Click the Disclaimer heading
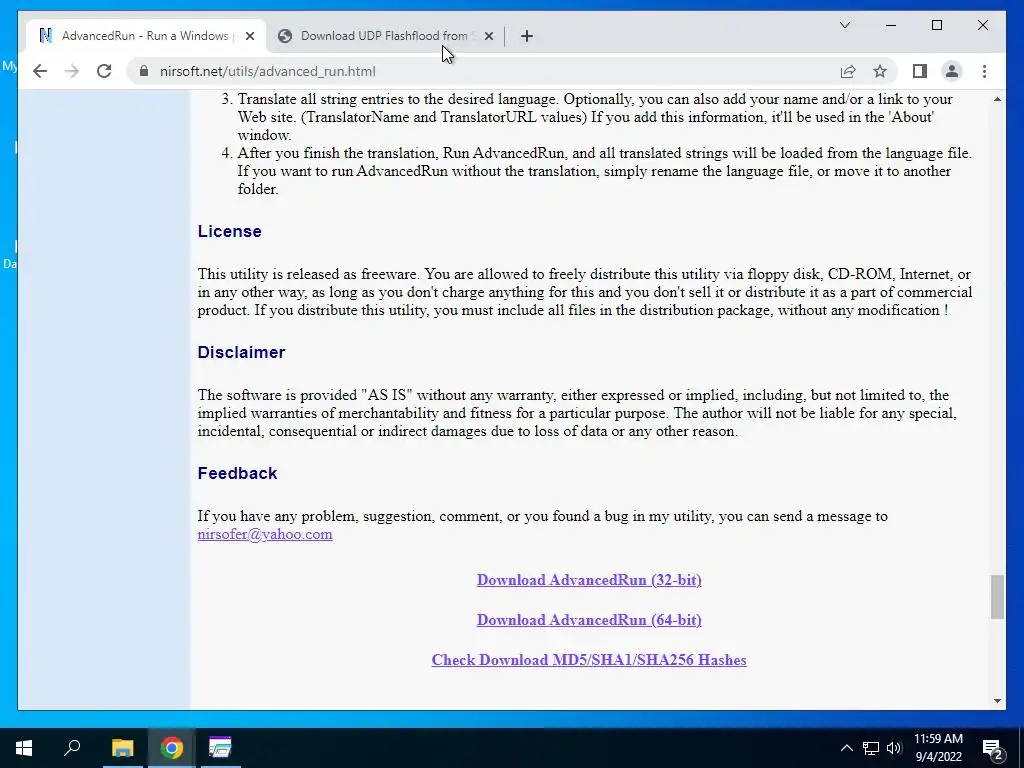The width and height of the screenshot is (1024, 768). pos(241,352)
